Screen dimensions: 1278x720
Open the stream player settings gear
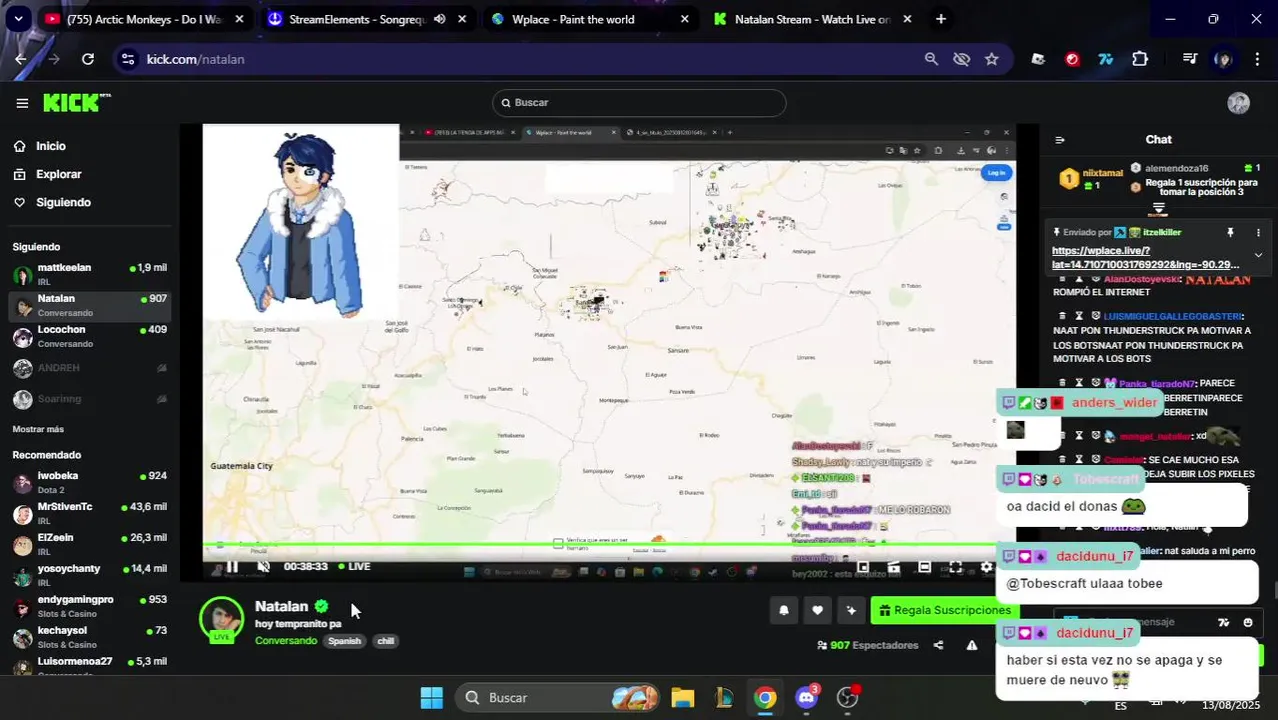(987, 567)
